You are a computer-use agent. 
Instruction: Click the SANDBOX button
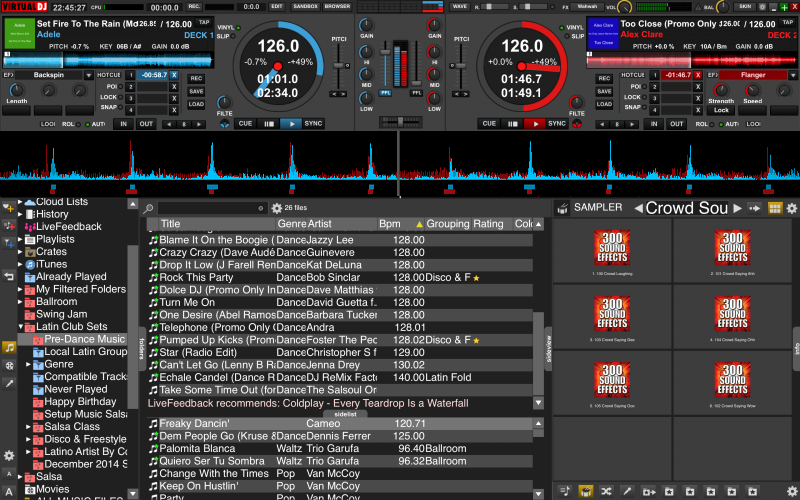[x=305, y=7]
